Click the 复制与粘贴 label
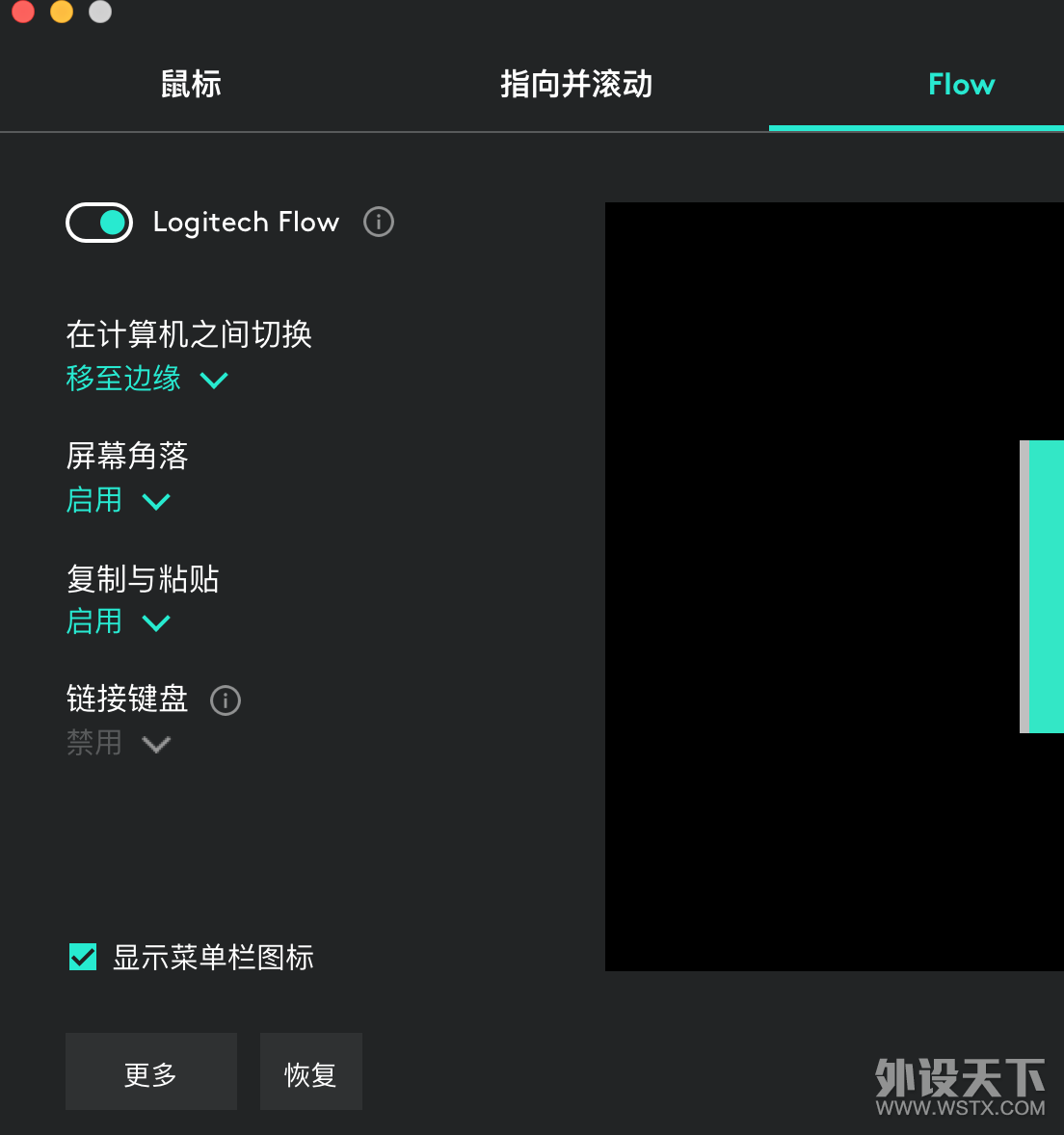Image resolution: width=1064 pixels, height=1135 pixels. [x=143, y=578]
